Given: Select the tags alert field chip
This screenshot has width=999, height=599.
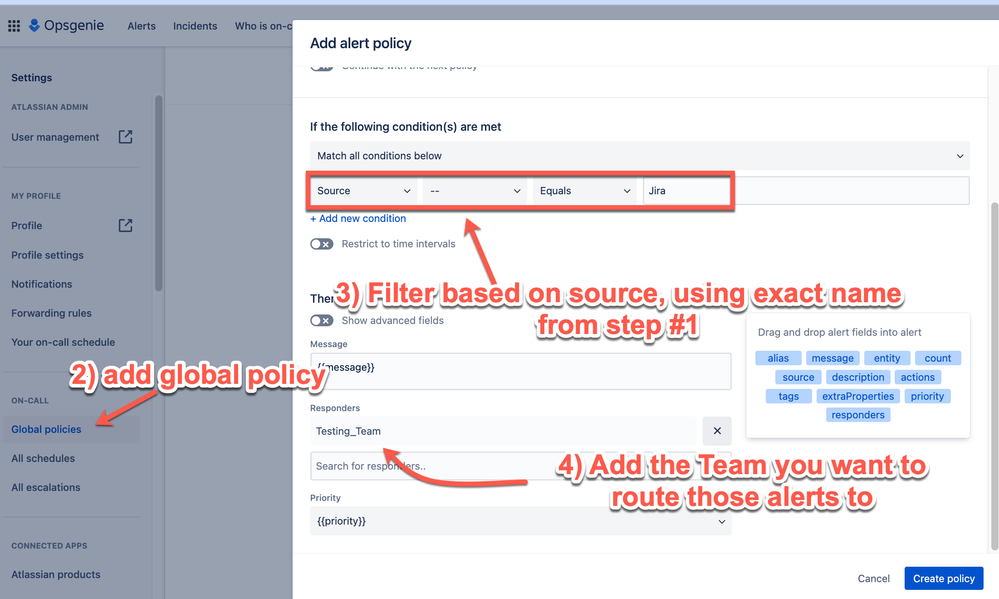Looking at the screenshot, I should pos(788,396).
